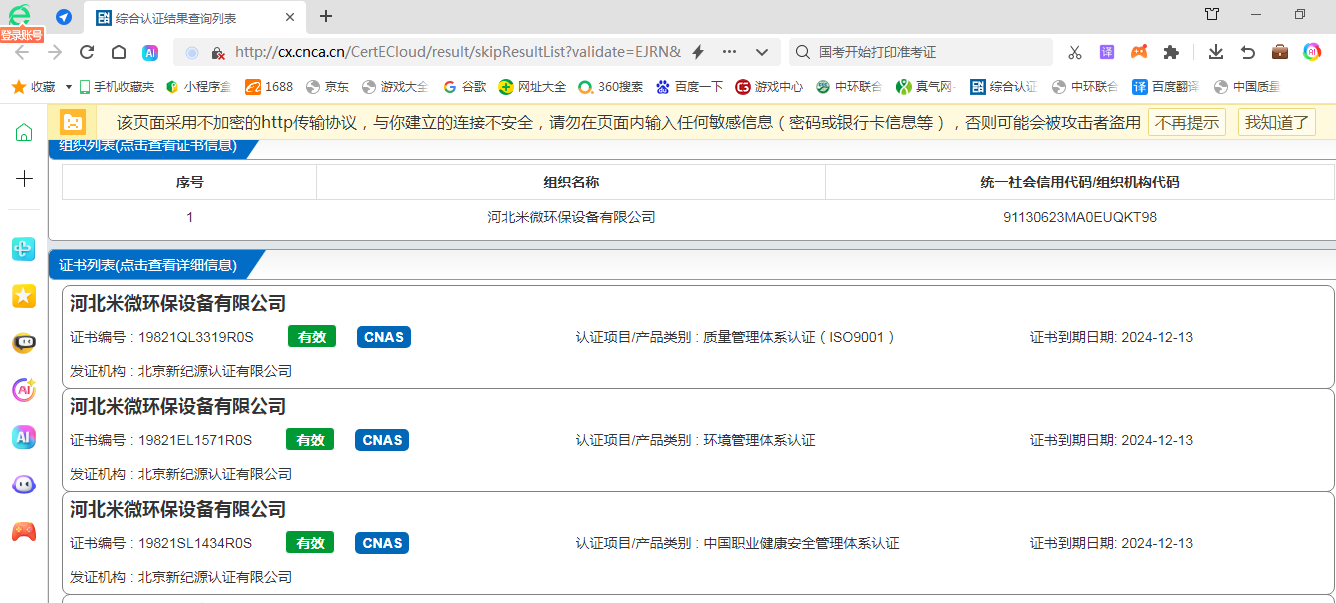
Task: Open the 游戏中心 bookmark
Action: tap(769, 87)
